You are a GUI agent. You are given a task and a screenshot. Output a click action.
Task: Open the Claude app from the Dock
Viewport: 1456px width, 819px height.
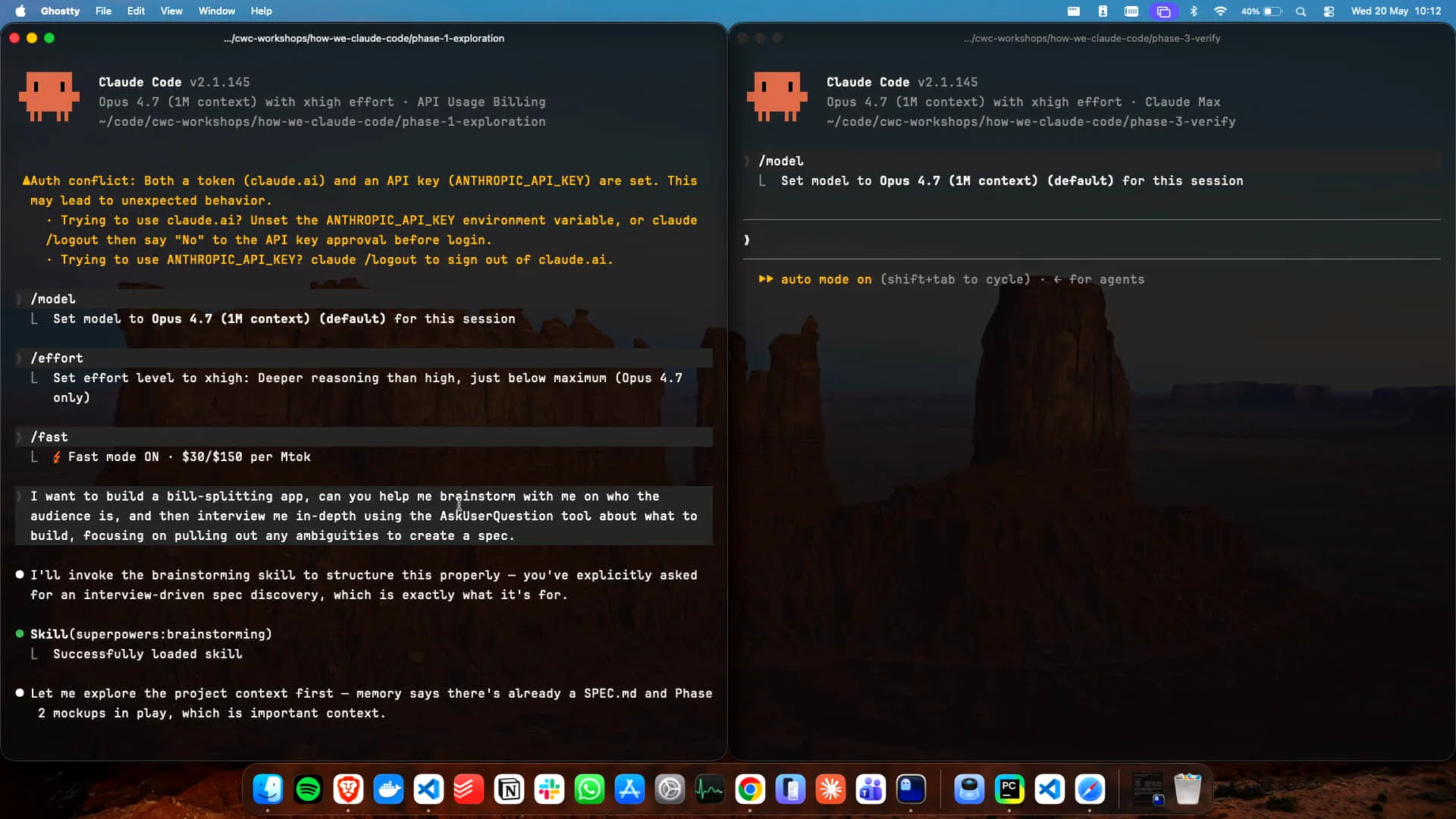click(x=830, y=789)
